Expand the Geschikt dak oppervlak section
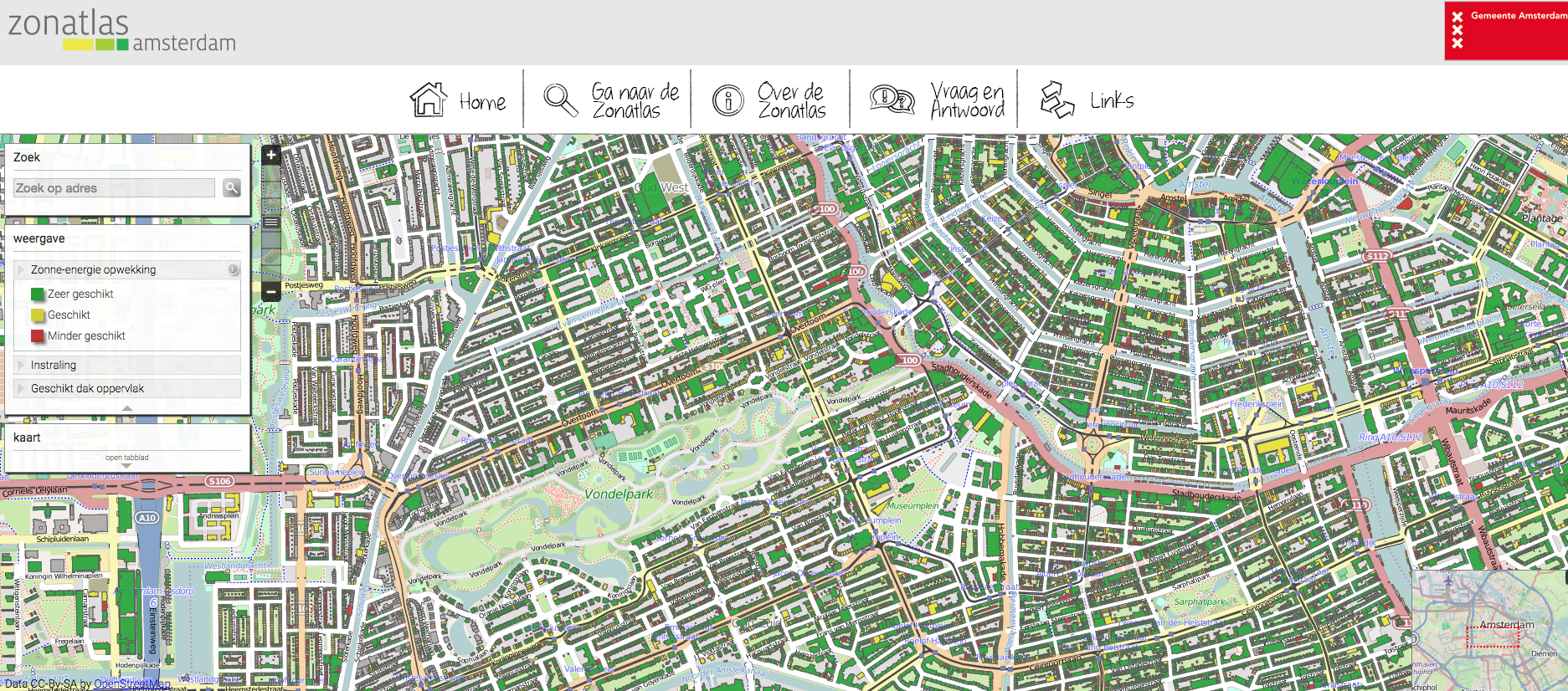This screenshot has width=1568, height=691. click(x=127, y=388)
